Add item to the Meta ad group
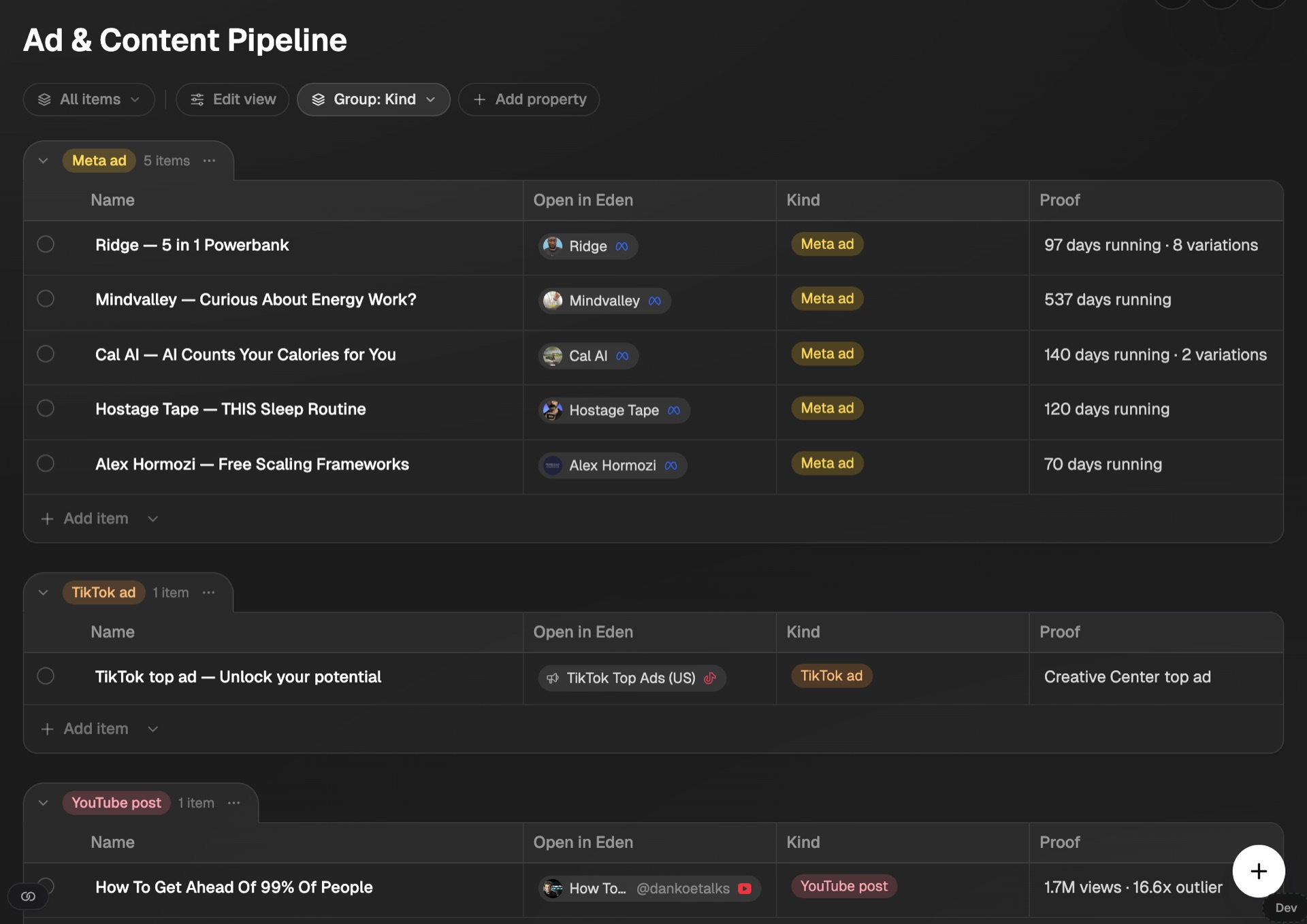The height and width of the screenshot is (924, 1307). click(x=96, y=518)
